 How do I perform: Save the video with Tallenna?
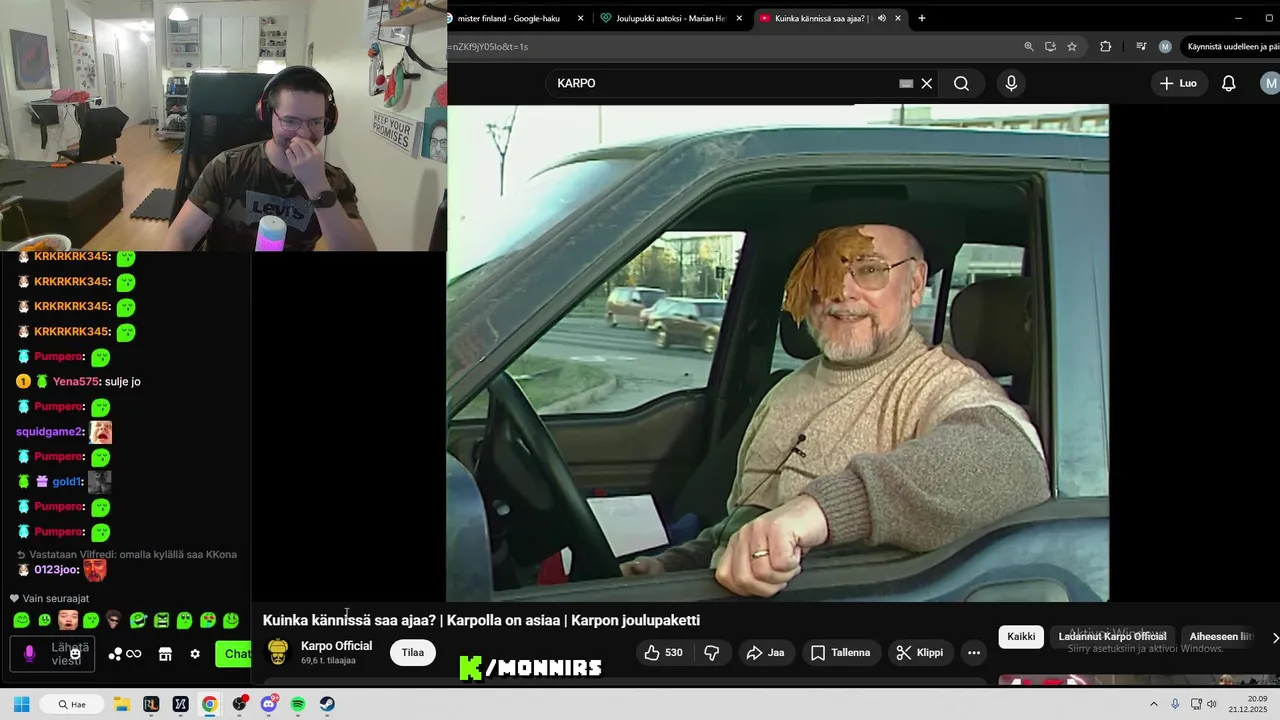point(840,652)
